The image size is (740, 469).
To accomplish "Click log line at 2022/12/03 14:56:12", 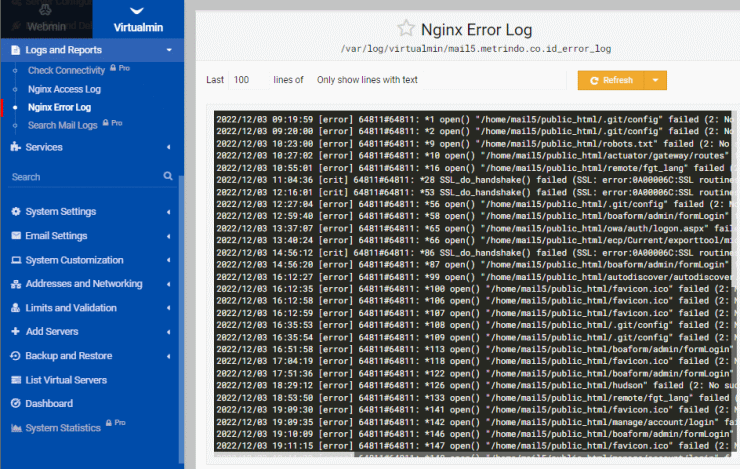I will coord(474,252).
